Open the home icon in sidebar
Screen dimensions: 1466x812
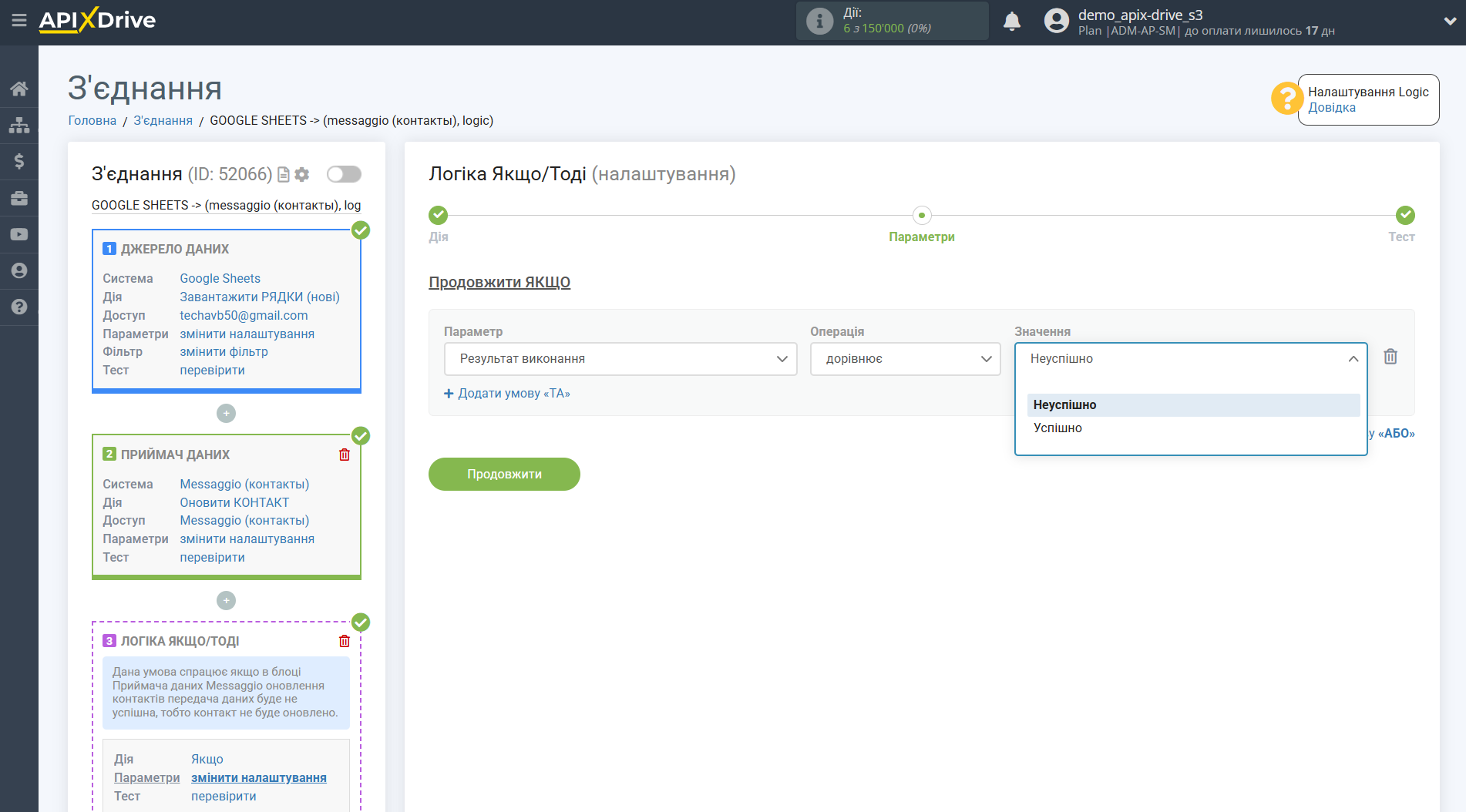click(19, 89)
